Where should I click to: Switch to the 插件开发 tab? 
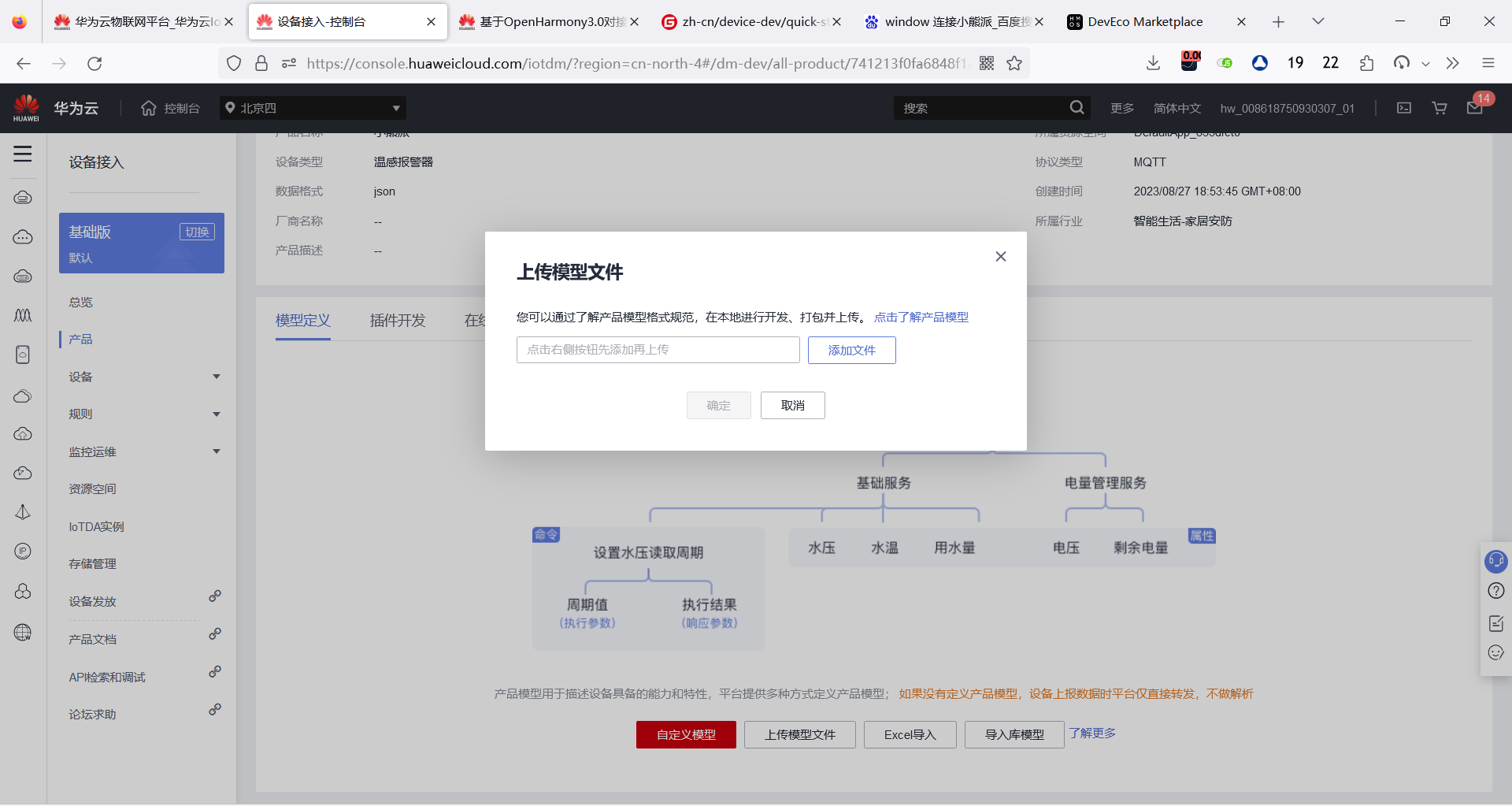tap(397, 320)
